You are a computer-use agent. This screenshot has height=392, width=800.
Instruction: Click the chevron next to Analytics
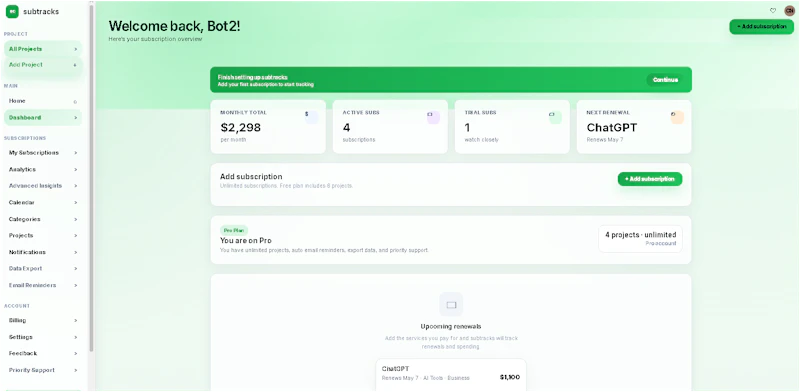click(75, 169)
